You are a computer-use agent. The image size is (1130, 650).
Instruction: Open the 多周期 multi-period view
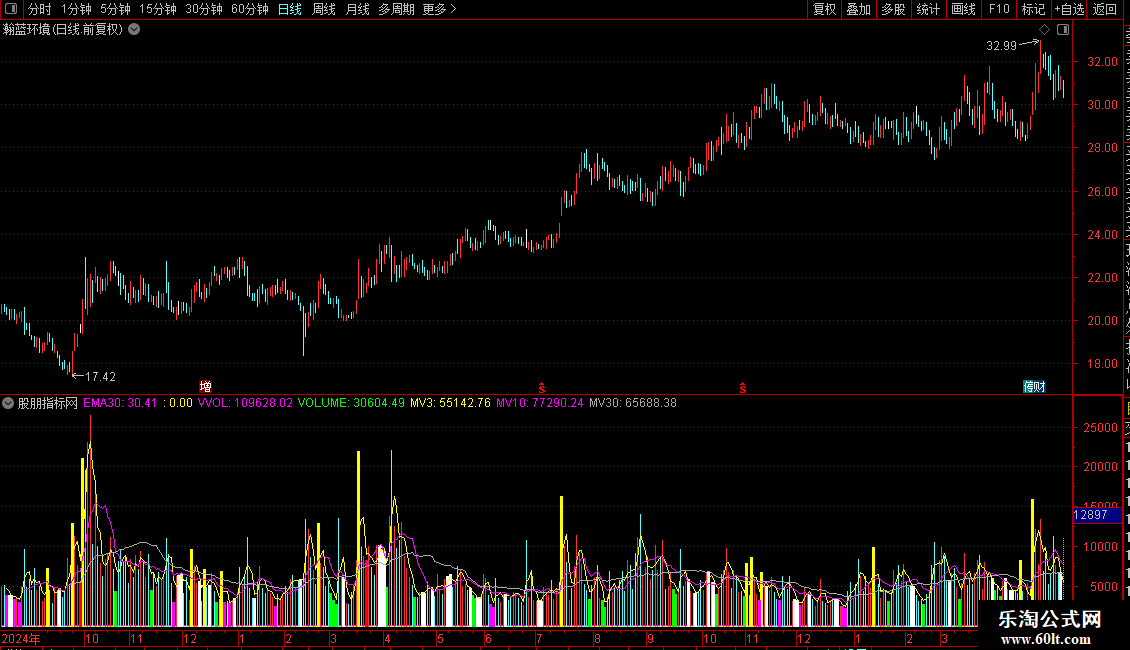396,9
